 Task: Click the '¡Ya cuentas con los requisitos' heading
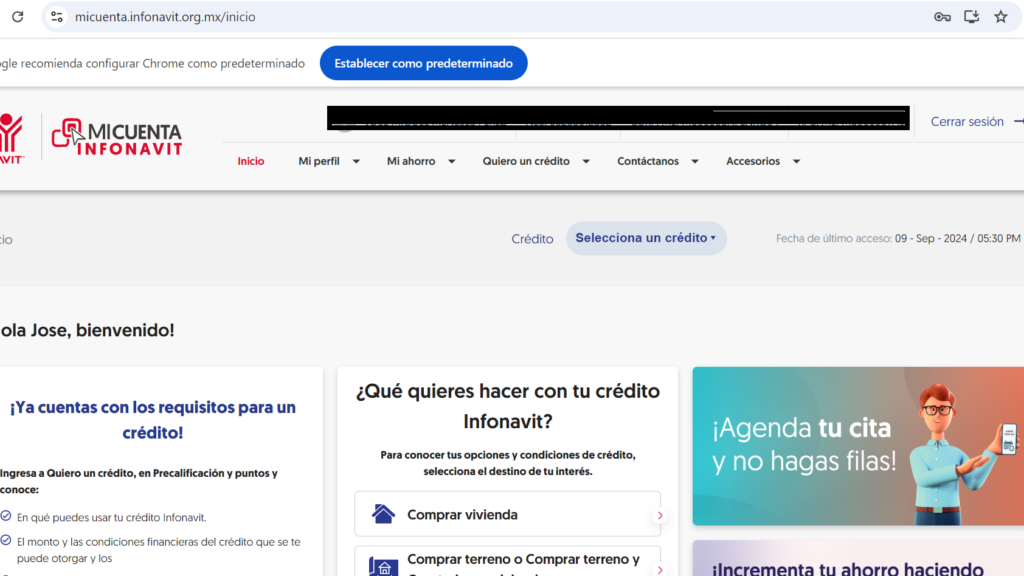153,420
